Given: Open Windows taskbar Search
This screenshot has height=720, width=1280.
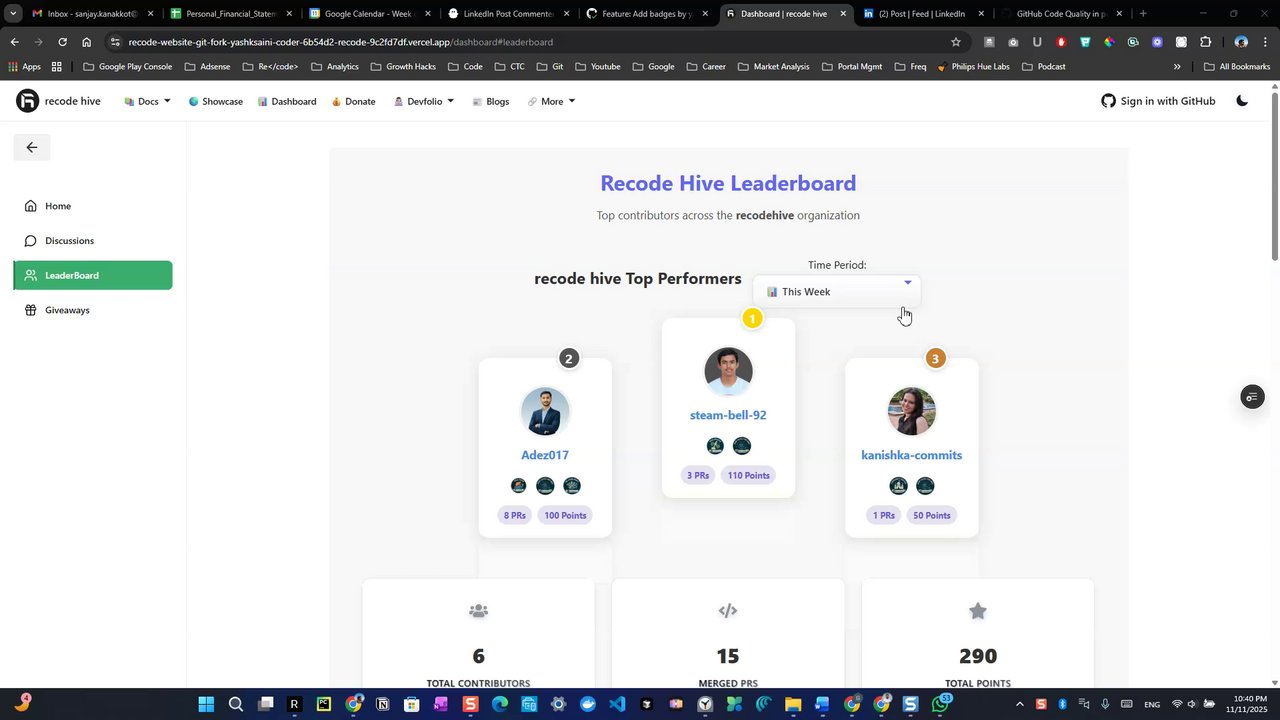Looking at the screenshot, I should (x=236, y=704).
